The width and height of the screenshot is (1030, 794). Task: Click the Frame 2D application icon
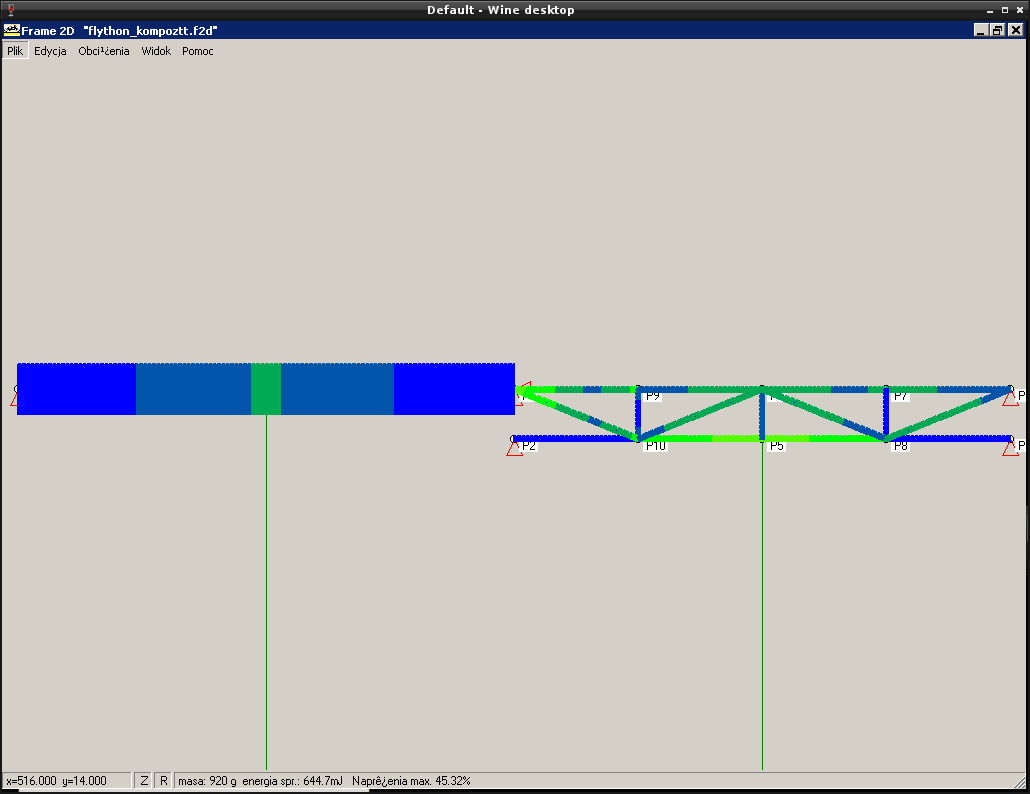click(12, 30)
